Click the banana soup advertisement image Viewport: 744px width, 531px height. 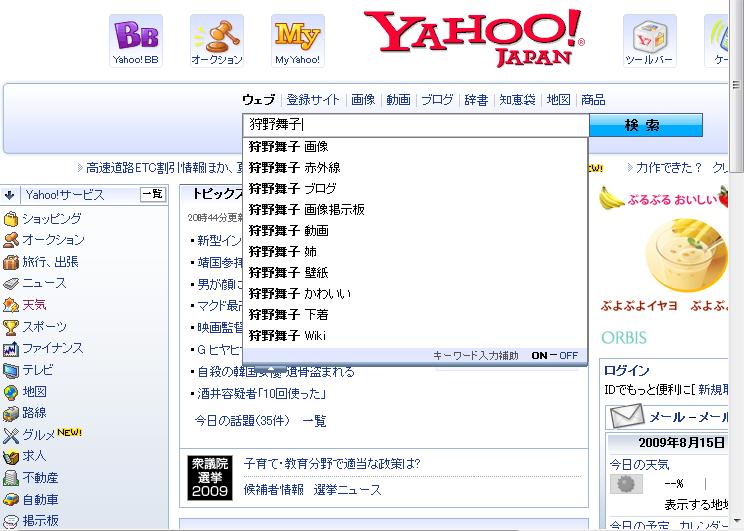point(686,254)
